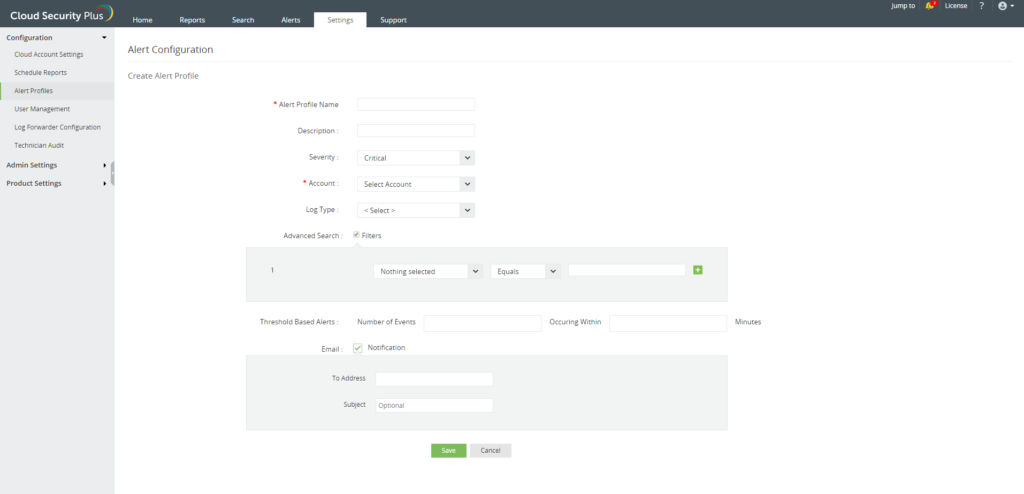This screenshot has width=1024, height=494.
Task: Toggle the Filters checkbox
Action: click(x=356, y=235)
